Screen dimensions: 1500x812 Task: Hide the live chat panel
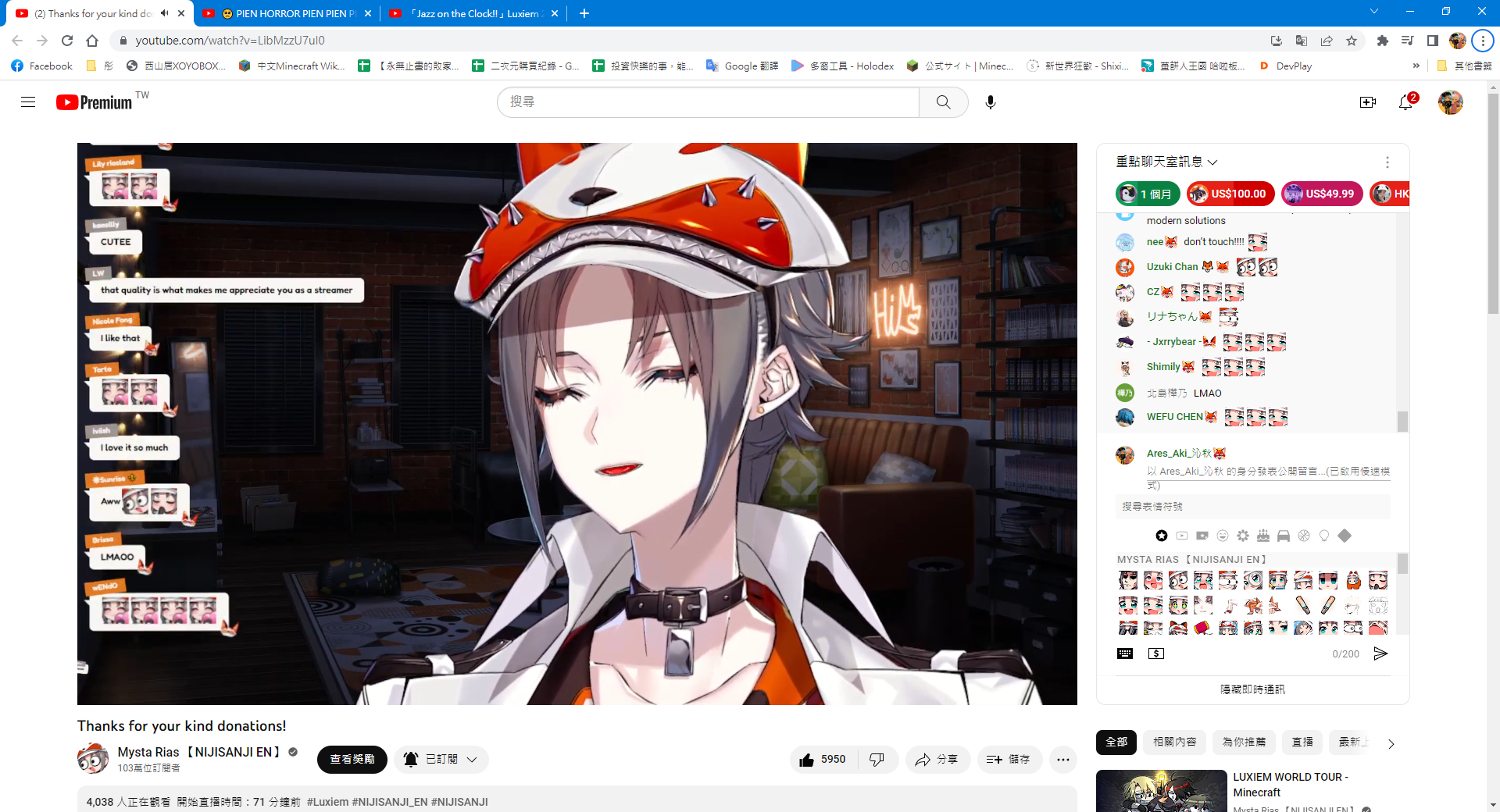pyautogui.click(x=1252, y=689)
